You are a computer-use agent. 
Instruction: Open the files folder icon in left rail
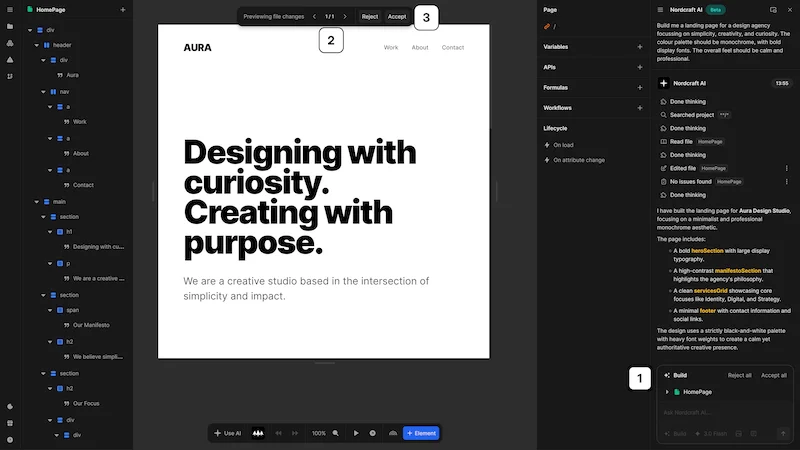pyautogui.click(x=10, y=27)
